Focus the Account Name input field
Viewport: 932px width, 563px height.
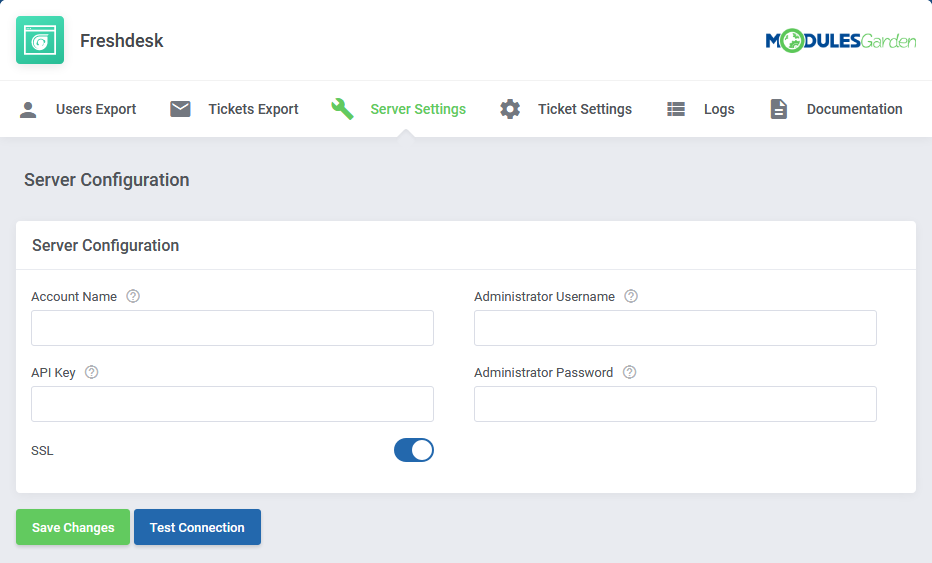(x=232, y=328)
